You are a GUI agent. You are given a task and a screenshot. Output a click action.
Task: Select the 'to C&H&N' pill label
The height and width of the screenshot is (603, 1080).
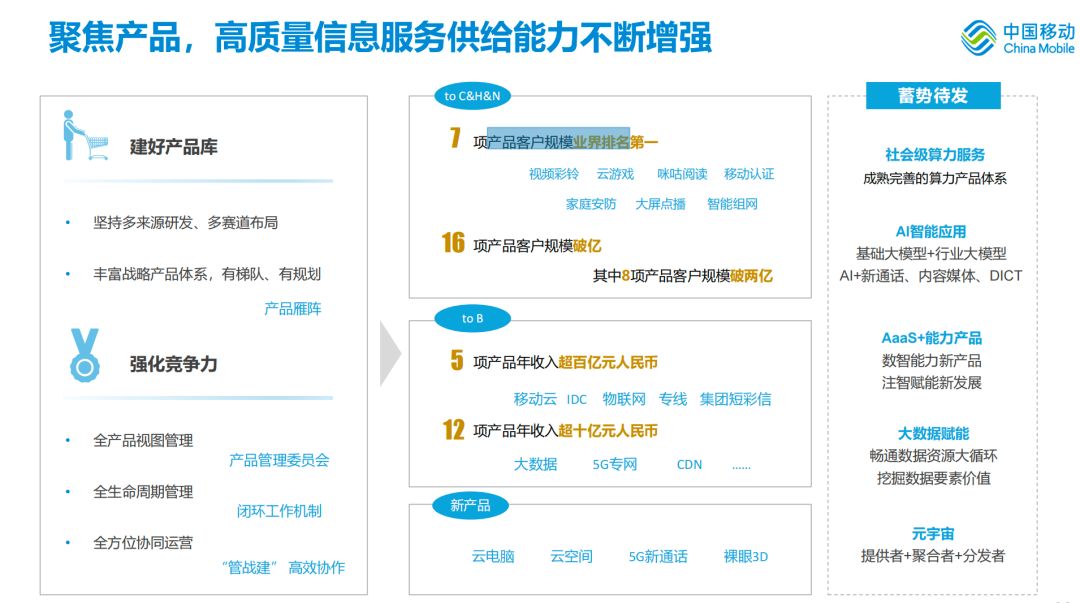click(472, 96)
